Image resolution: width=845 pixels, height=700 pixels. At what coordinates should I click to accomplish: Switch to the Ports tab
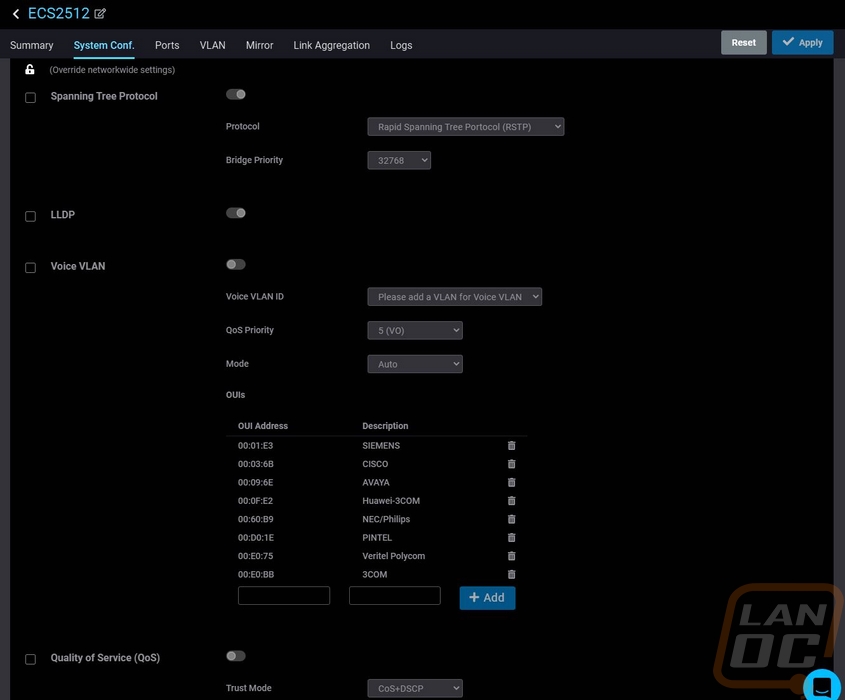click(167, 45)
